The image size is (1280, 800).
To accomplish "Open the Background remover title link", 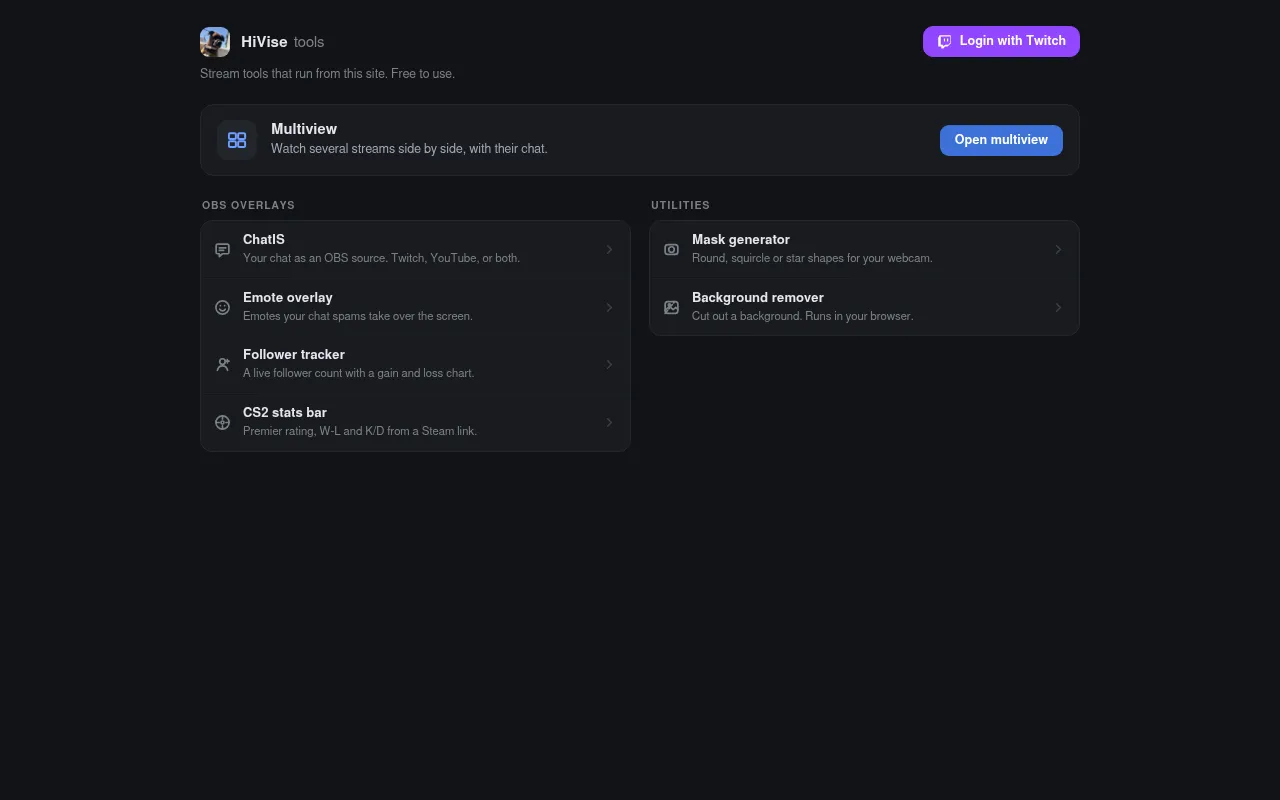I will [758, 298].
